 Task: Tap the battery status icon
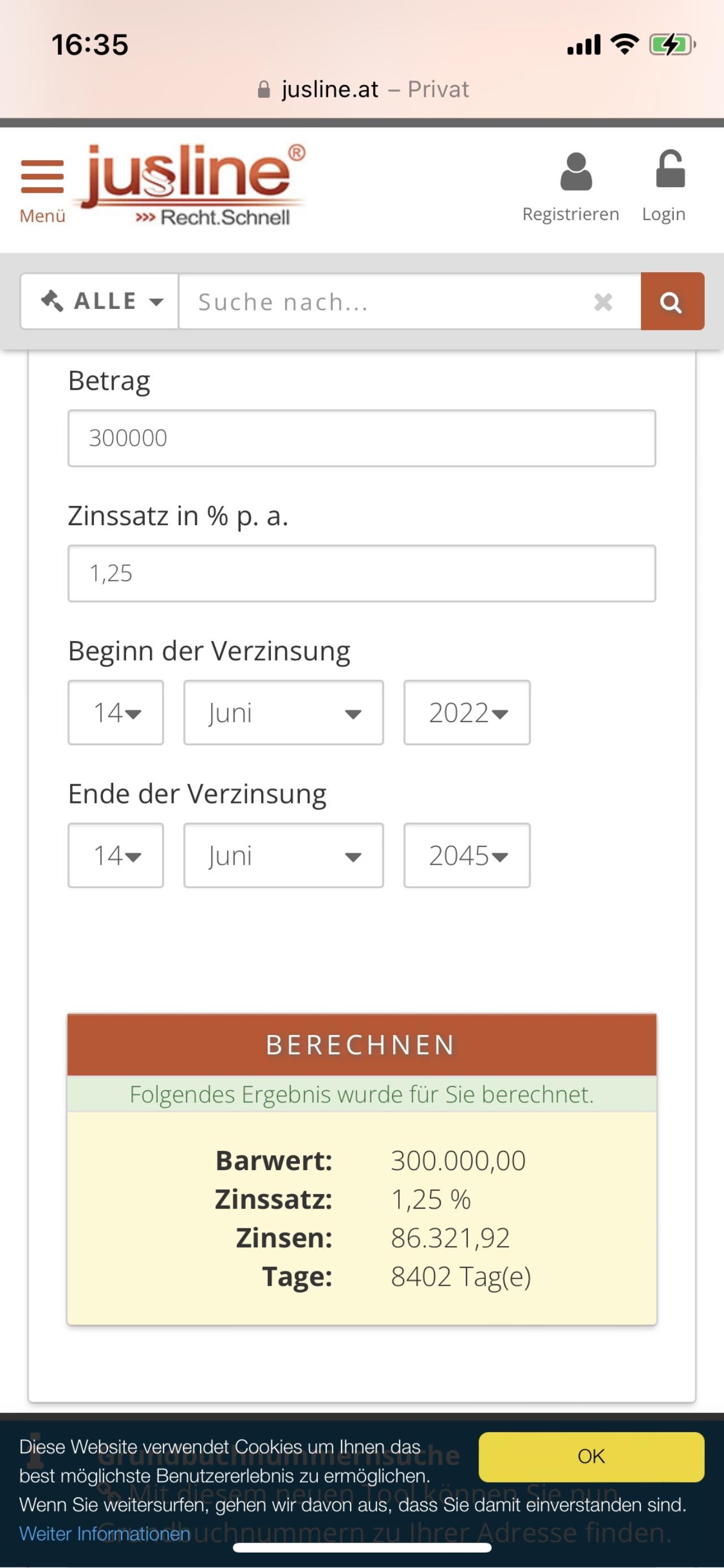pyautogui.click(x=673, y=45)
